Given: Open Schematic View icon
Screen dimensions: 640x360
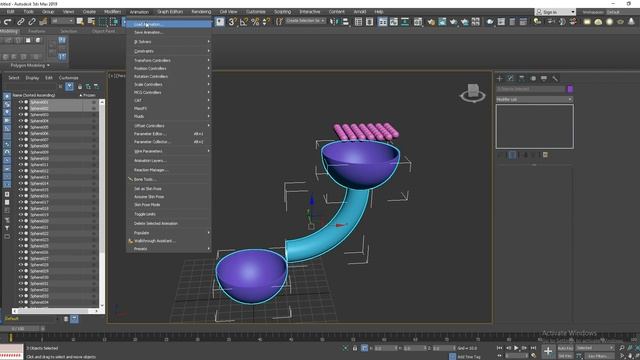Looking at the screenshot, I should pyautogui.click(x=405, y=22).
